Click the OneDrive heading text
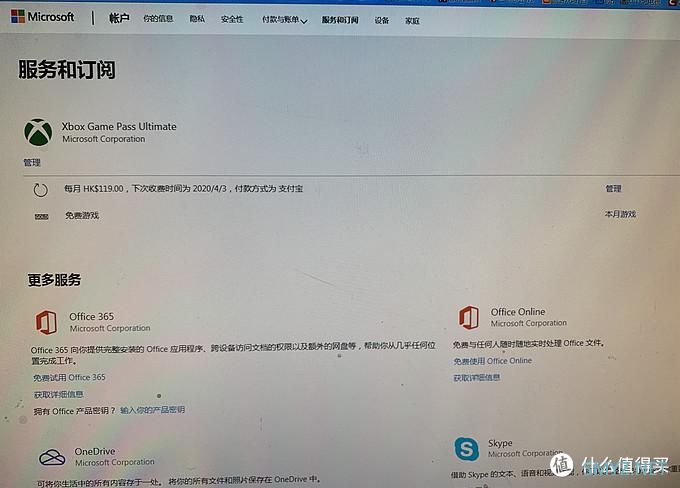The height and width of the screenshot is (488, 680). coord(95,452)
